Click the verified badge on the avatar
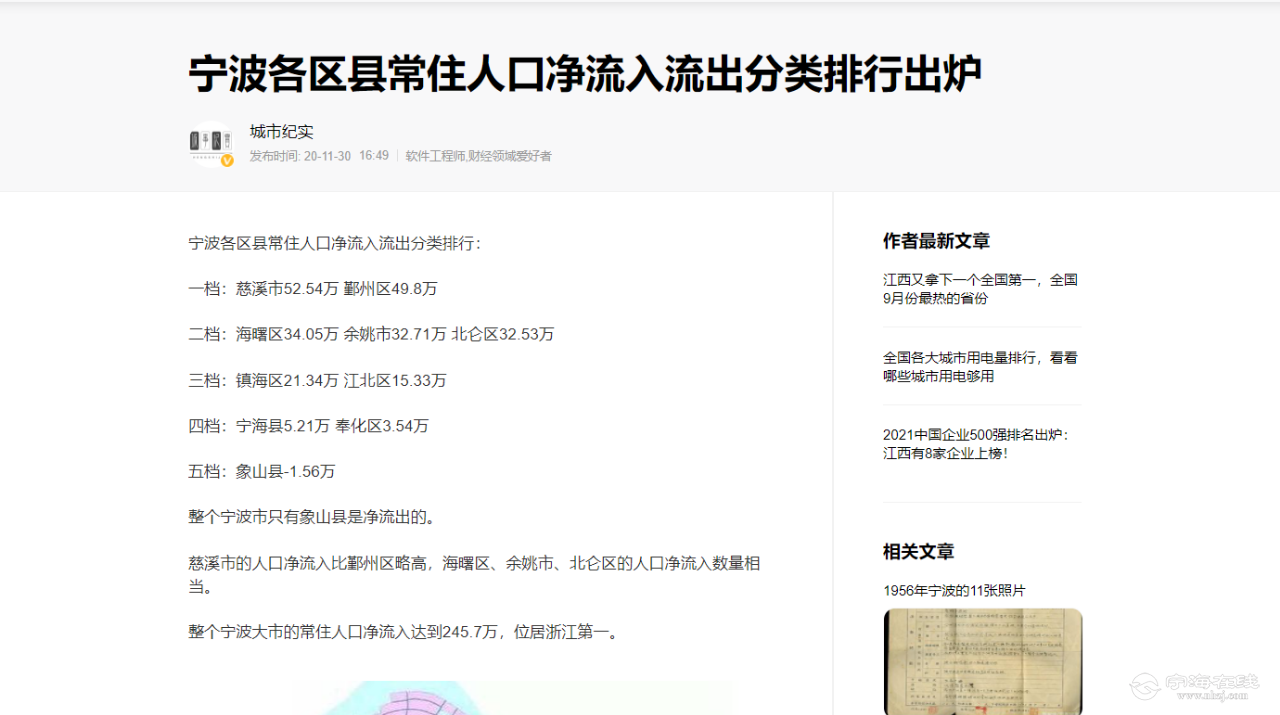The width and height of the screenshot is (1280, 715). pos(227,160)
